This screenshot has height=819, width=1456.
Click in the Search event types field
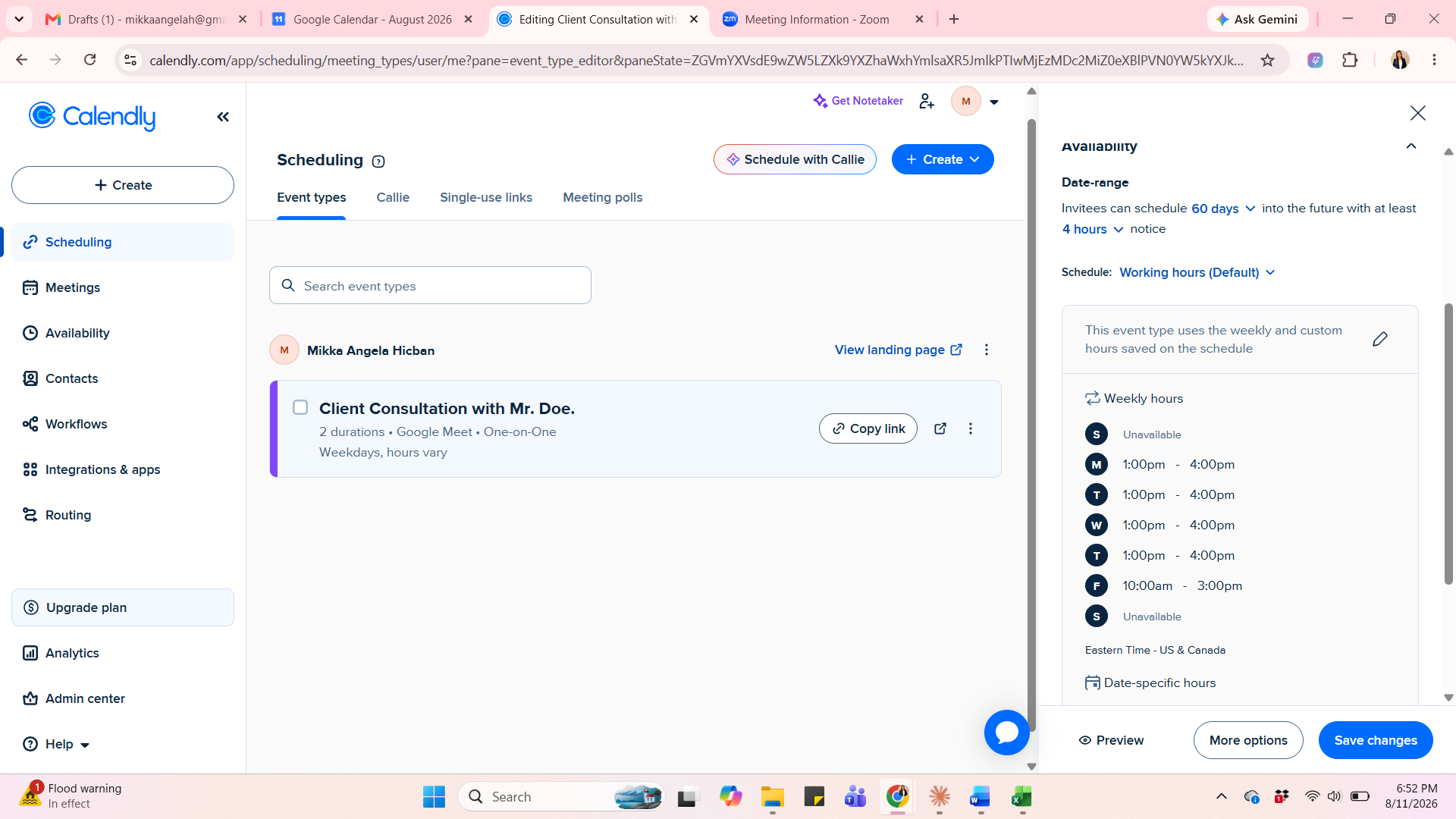(430, 285)
